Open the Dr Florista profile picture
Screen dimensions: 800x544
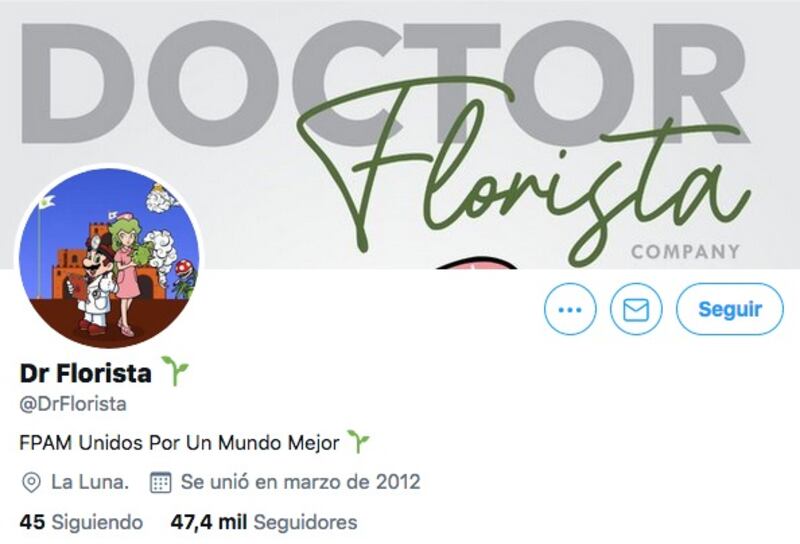point(109,258)
